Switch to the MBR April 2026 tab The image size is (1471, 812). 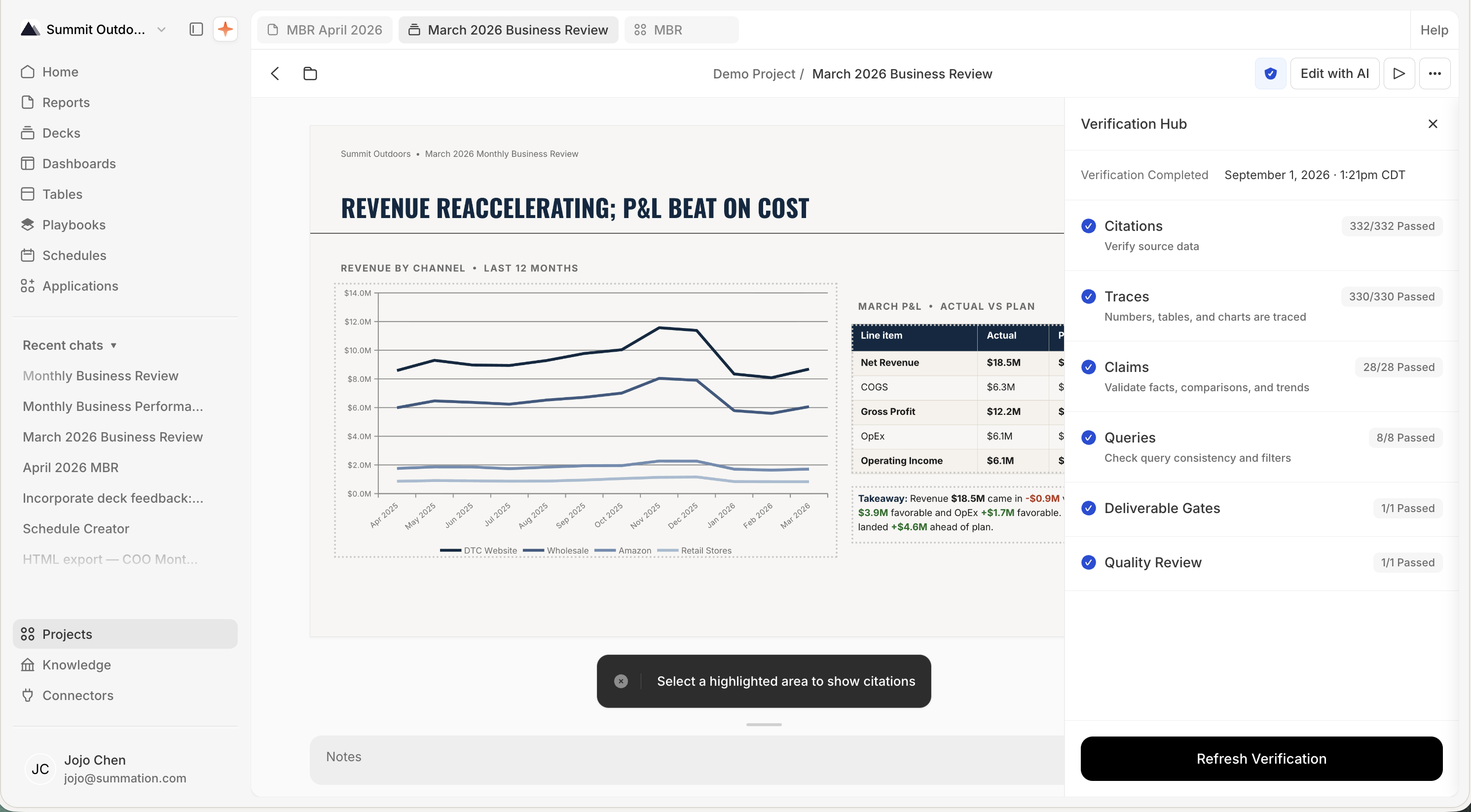(x=325, y=30)
